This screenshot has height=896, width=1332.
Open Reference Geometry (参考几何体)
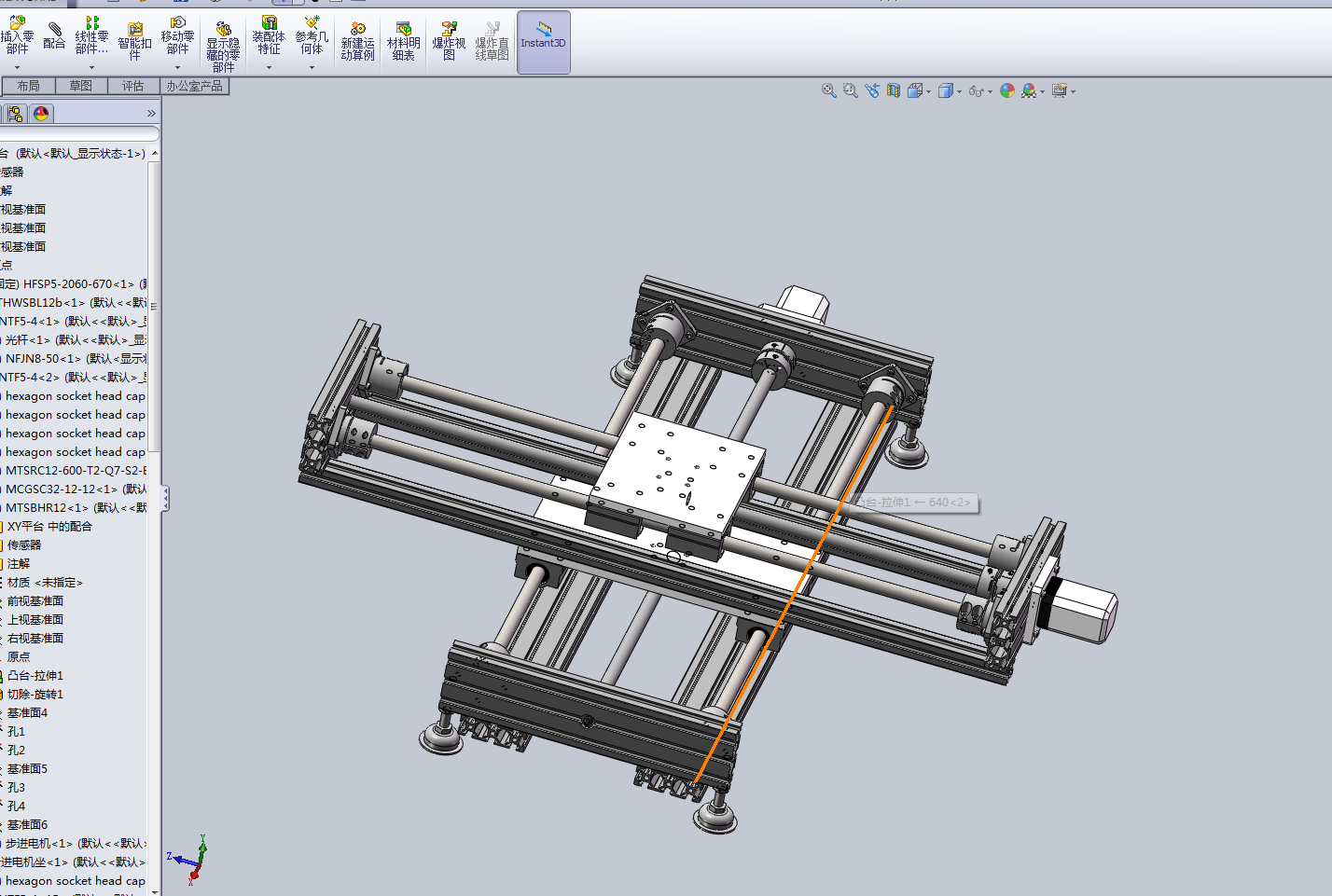312,35
